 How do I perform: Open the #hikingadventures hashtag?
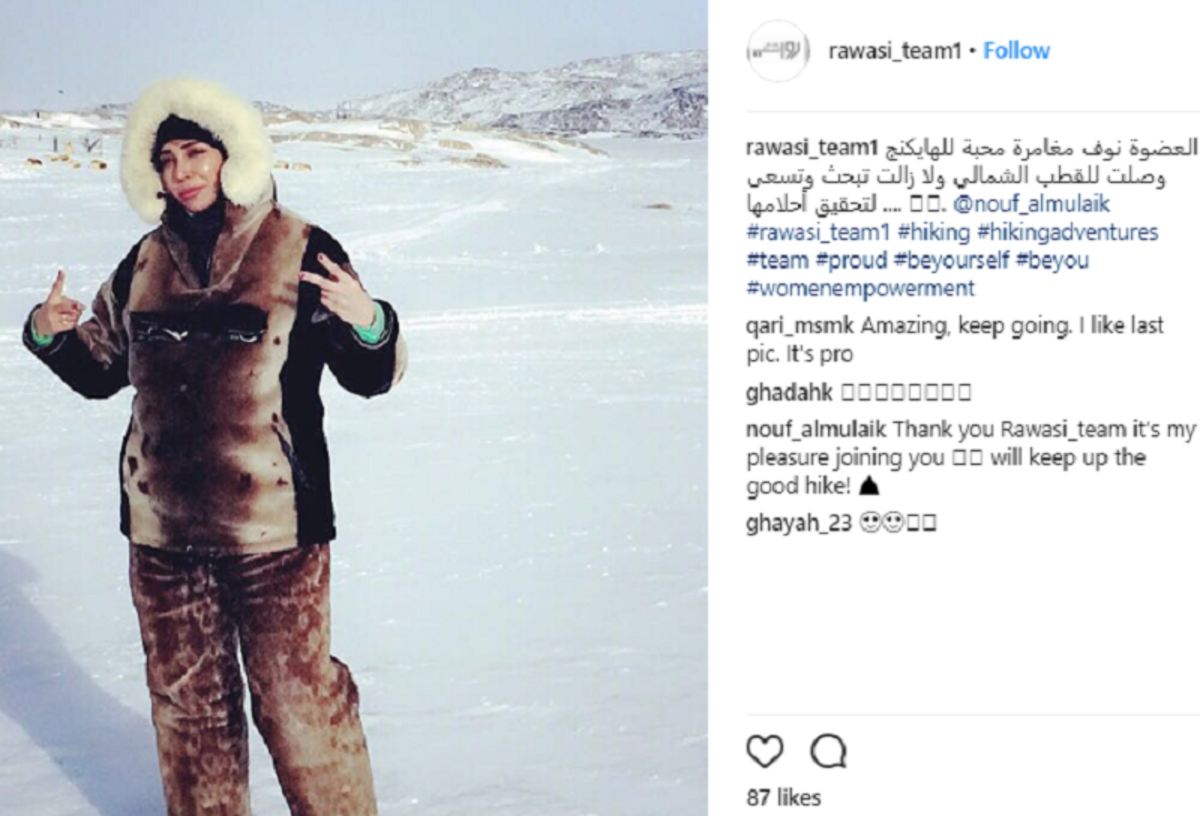pos(1067,233)
